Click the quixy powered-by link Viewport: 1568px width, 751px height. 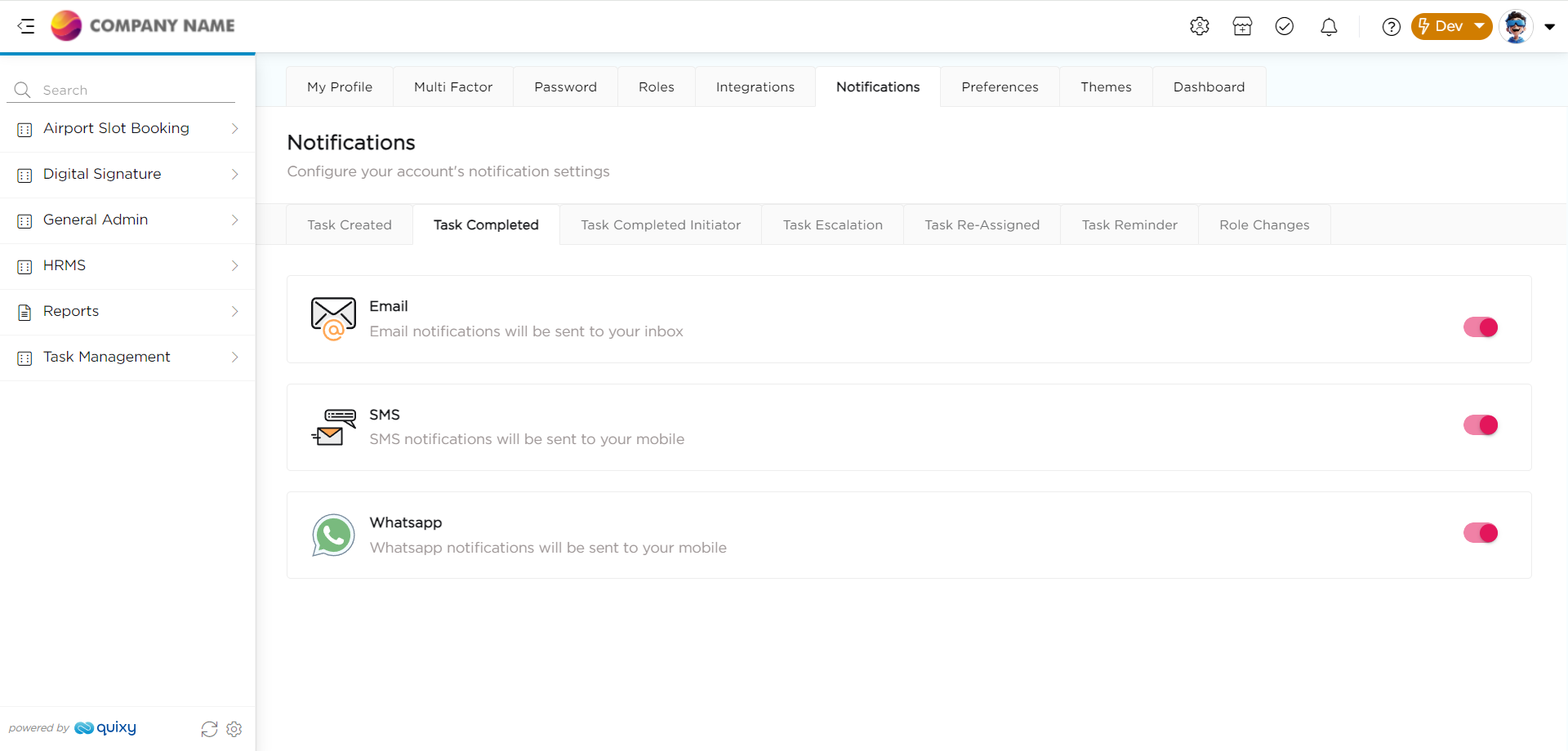pyautogui.click(x=105, y=728)
